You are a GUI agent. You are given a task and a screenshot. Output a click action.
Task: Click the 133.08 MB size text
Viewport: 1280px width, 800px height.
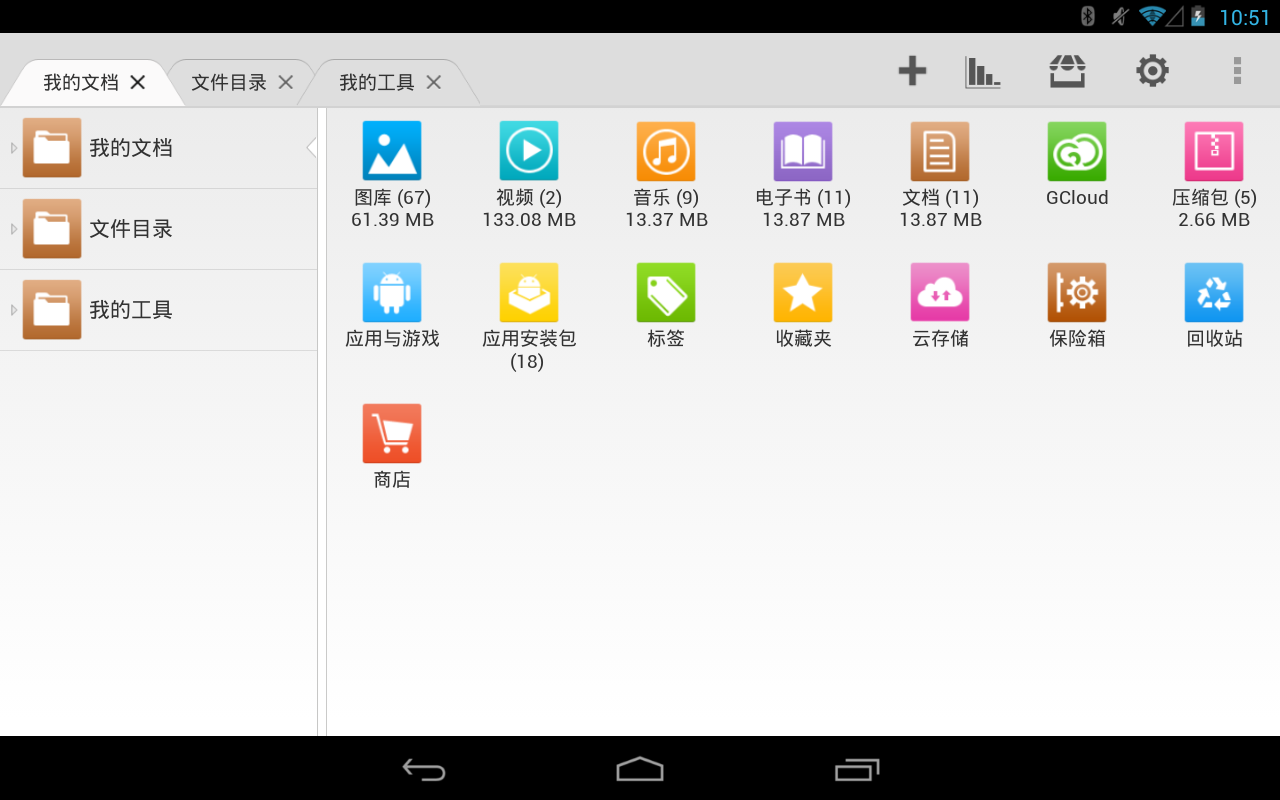pyautogui.click(x=529, y=220)
